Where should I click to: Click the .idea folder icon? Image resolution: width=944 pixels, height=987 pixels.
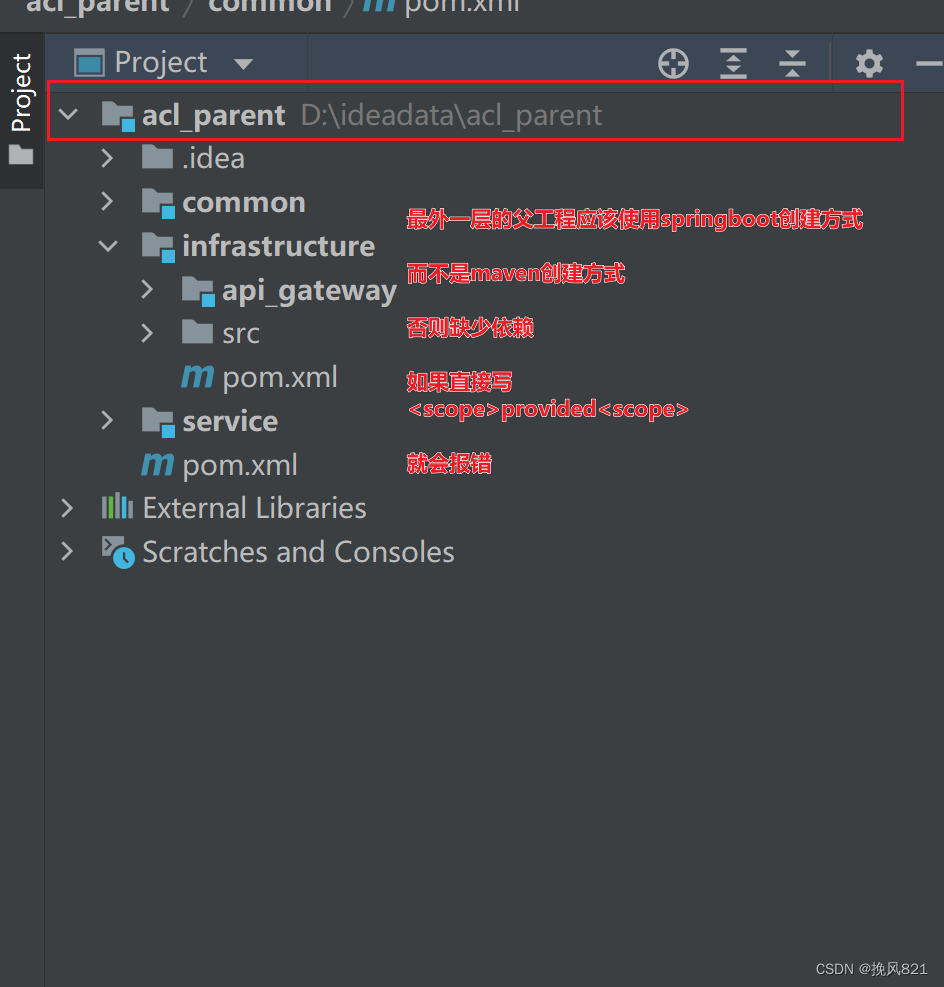[157, 157]
